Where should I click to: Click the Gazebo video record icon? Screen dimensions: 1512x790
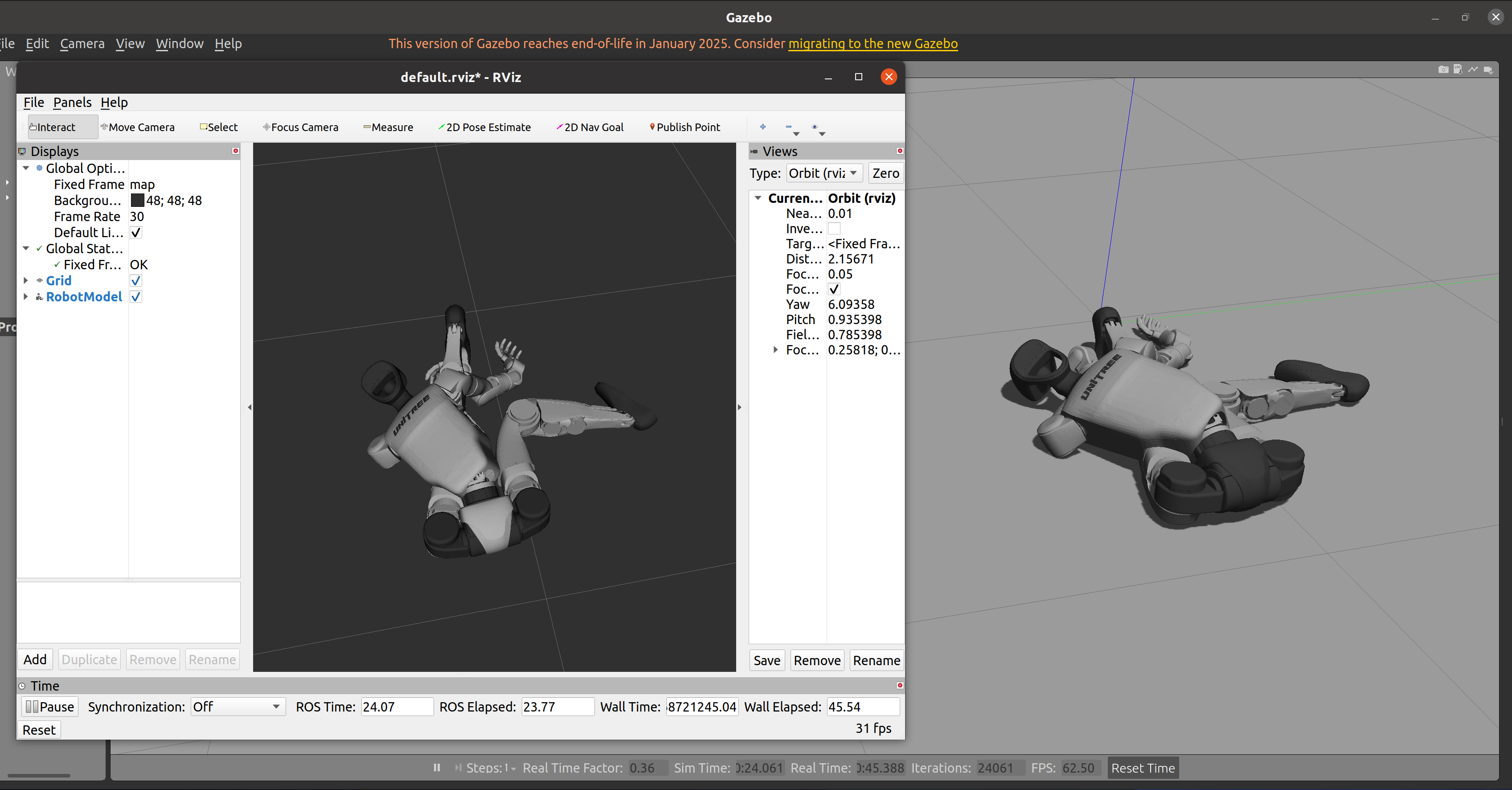(x=1488, y=69)
